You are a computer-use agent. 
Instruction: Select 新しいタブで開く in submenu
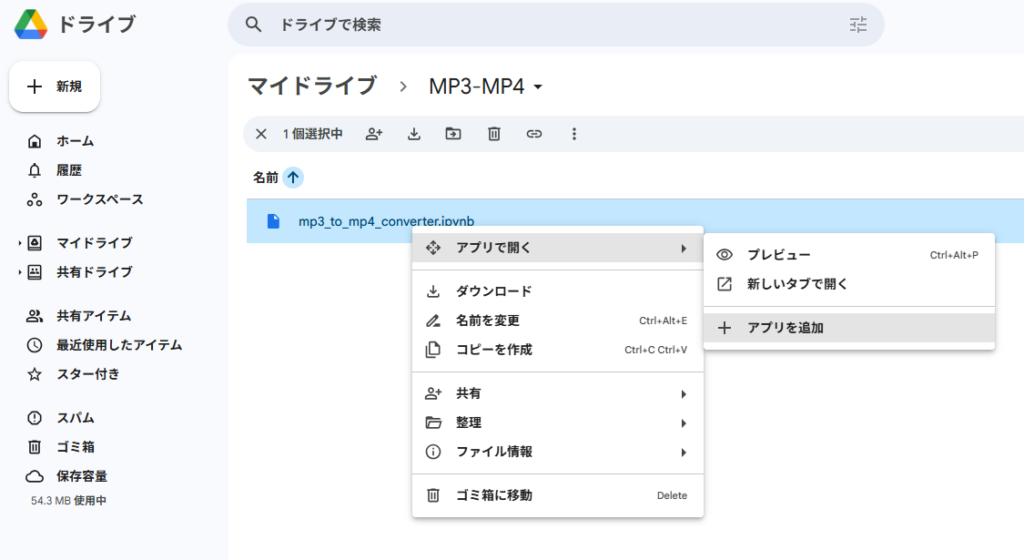tap(849, 284)
